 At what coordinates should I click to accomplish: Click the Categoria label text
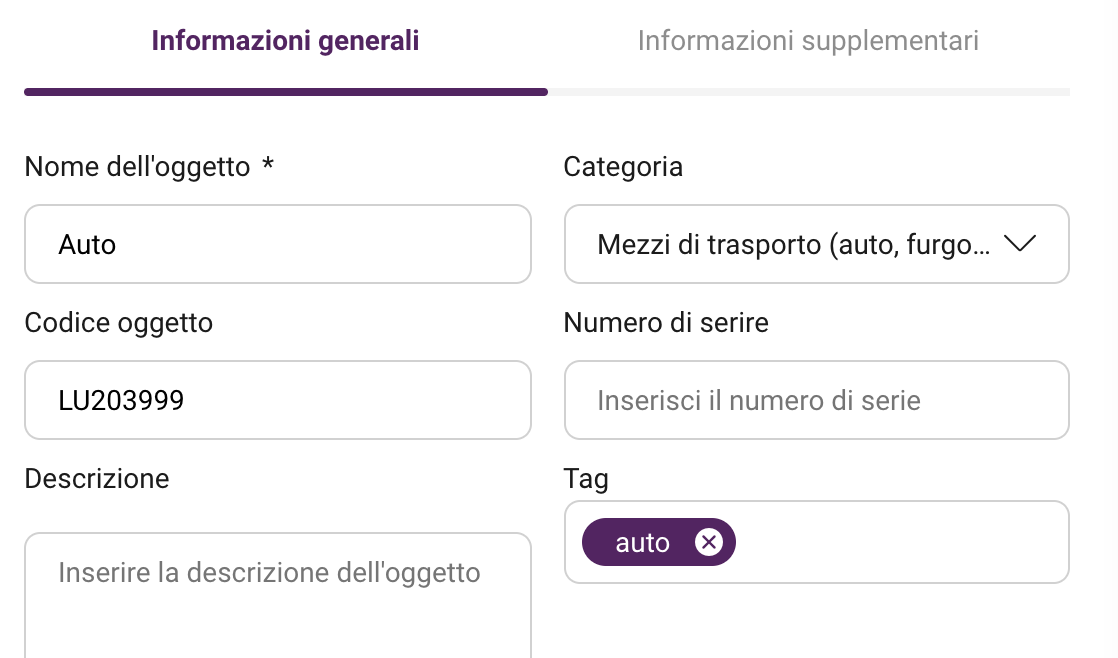point(623,167)
